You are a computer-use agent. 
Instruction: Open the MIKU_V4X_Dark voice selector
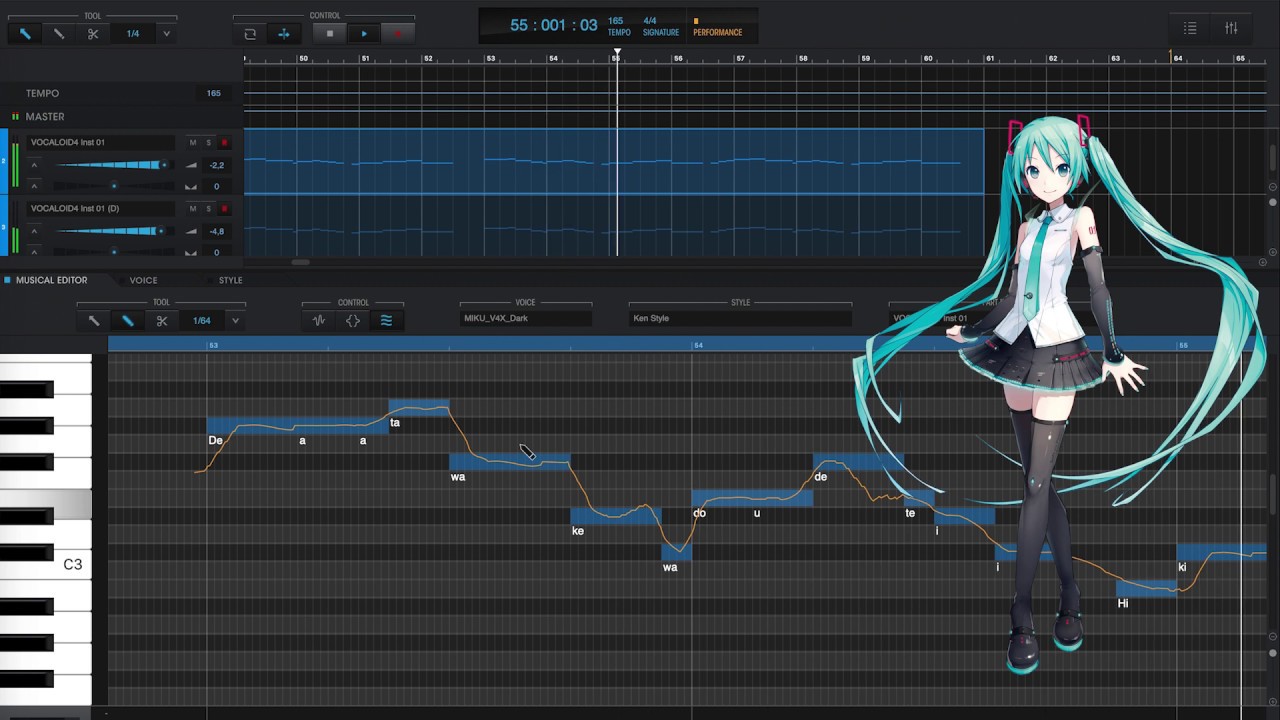point(526,318)
